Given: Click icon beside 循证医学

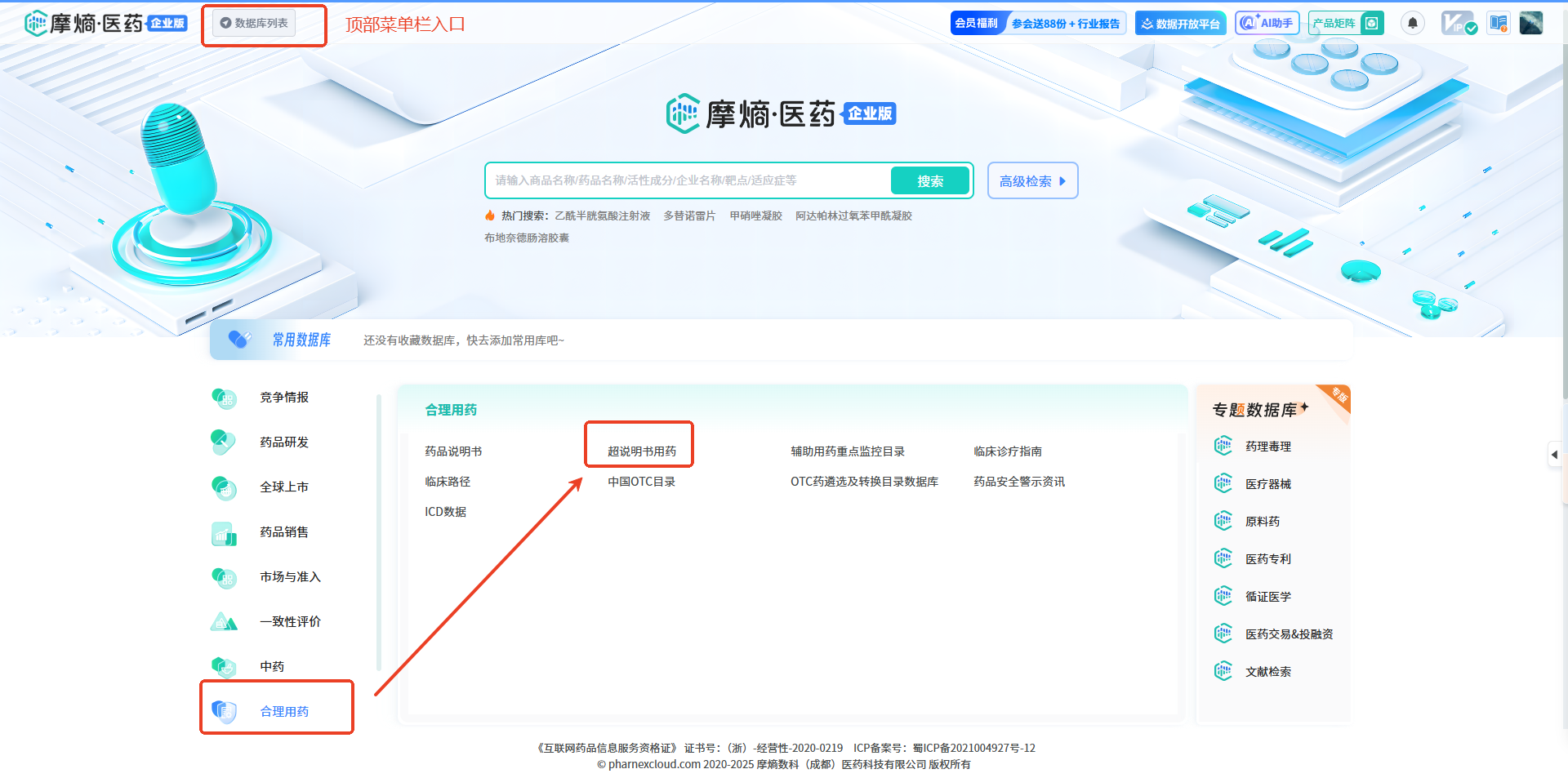Looking at the screenshot, I should [1223, 597].
